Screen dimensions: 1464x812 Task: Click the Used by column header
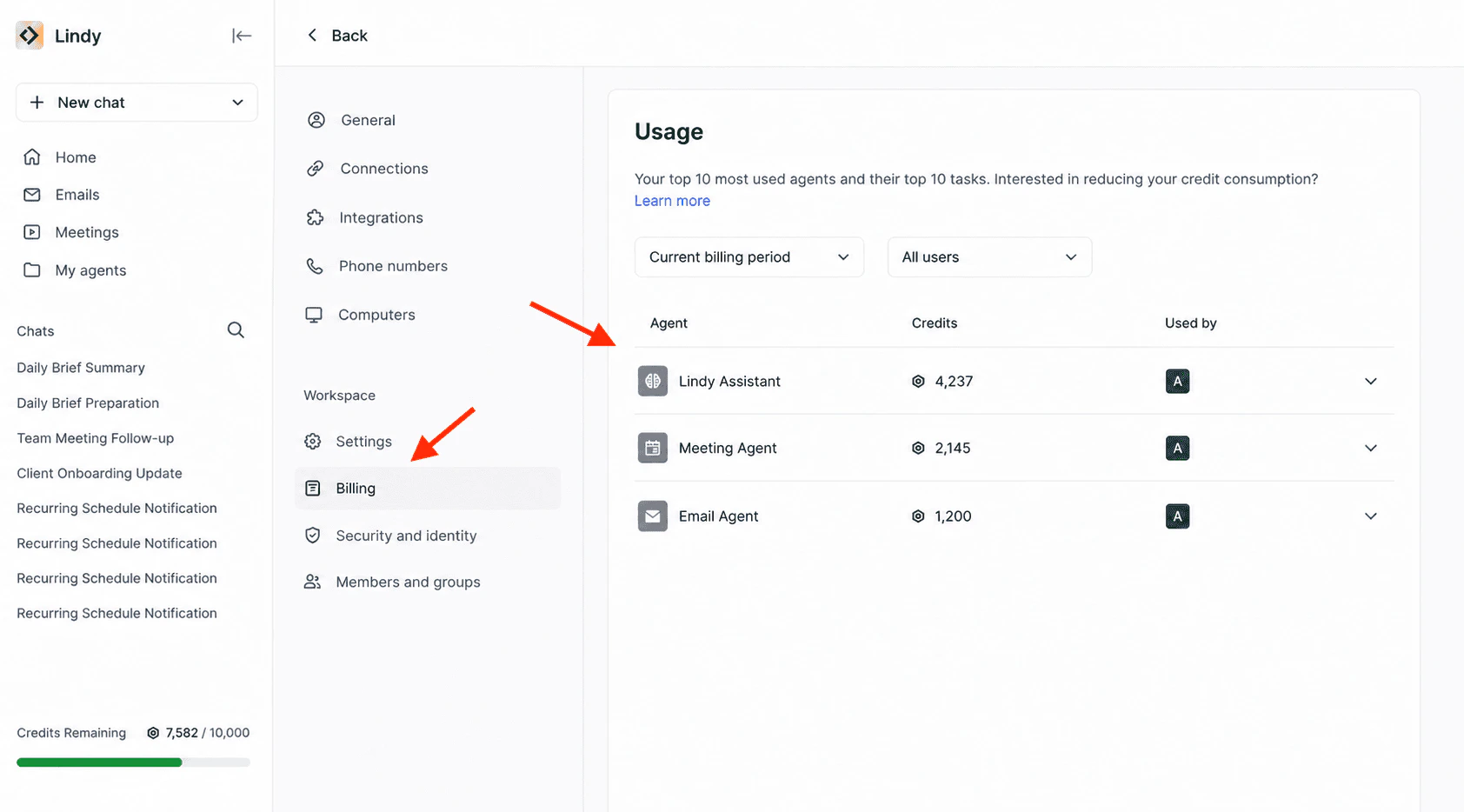(x=1190, y=323)
